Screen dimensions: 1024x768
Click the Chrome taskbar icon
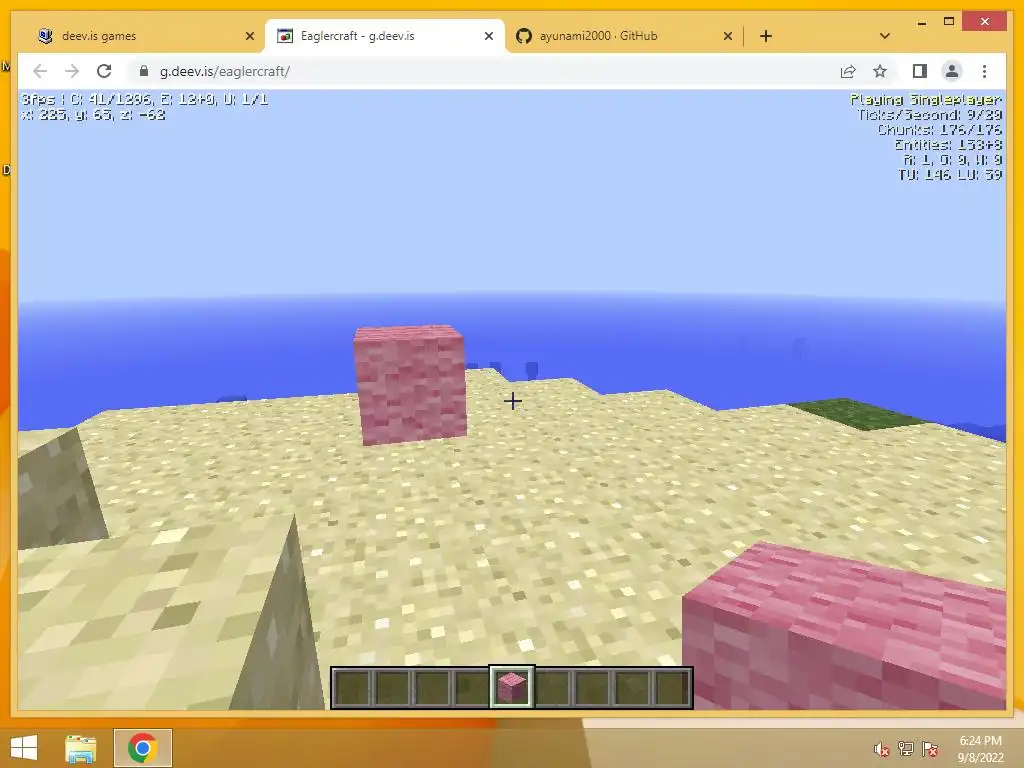coord(142,748)
